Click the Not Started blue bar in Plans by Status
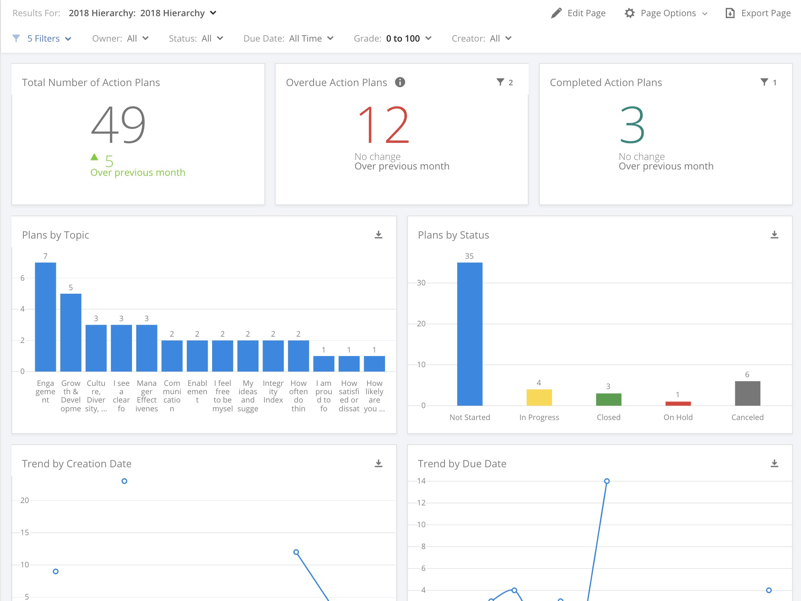Screen dimensions: 801x601 (x=469, y=334)
